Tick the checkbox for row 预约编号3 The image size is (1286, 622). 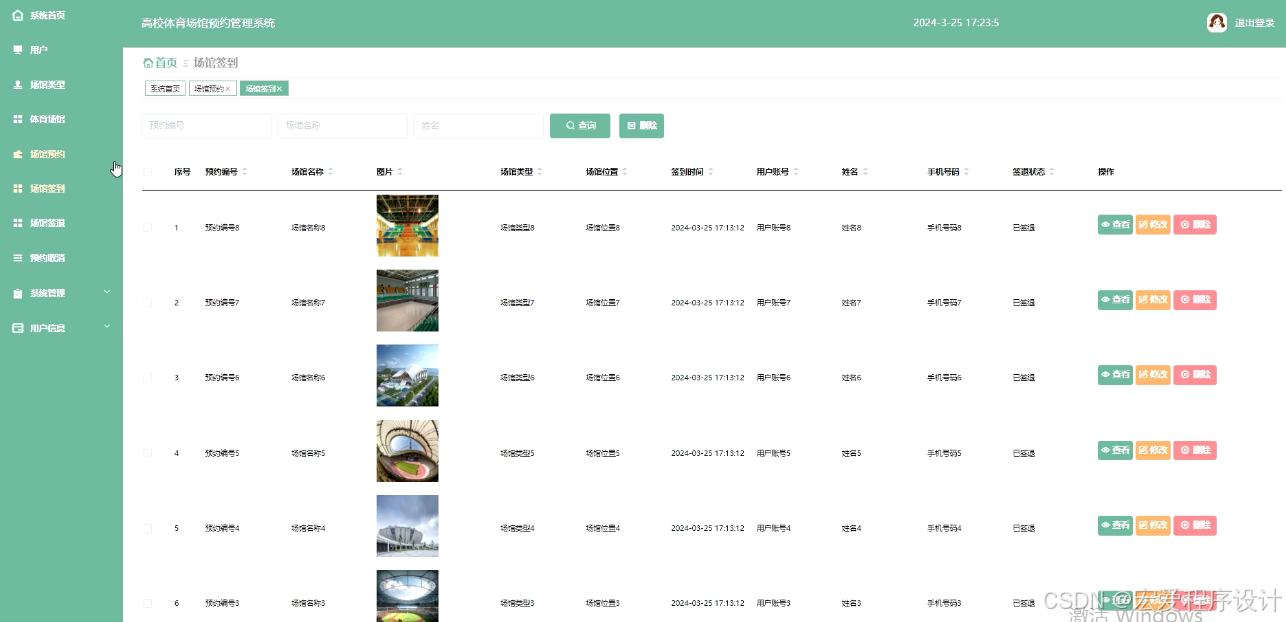tap(147, 603)
